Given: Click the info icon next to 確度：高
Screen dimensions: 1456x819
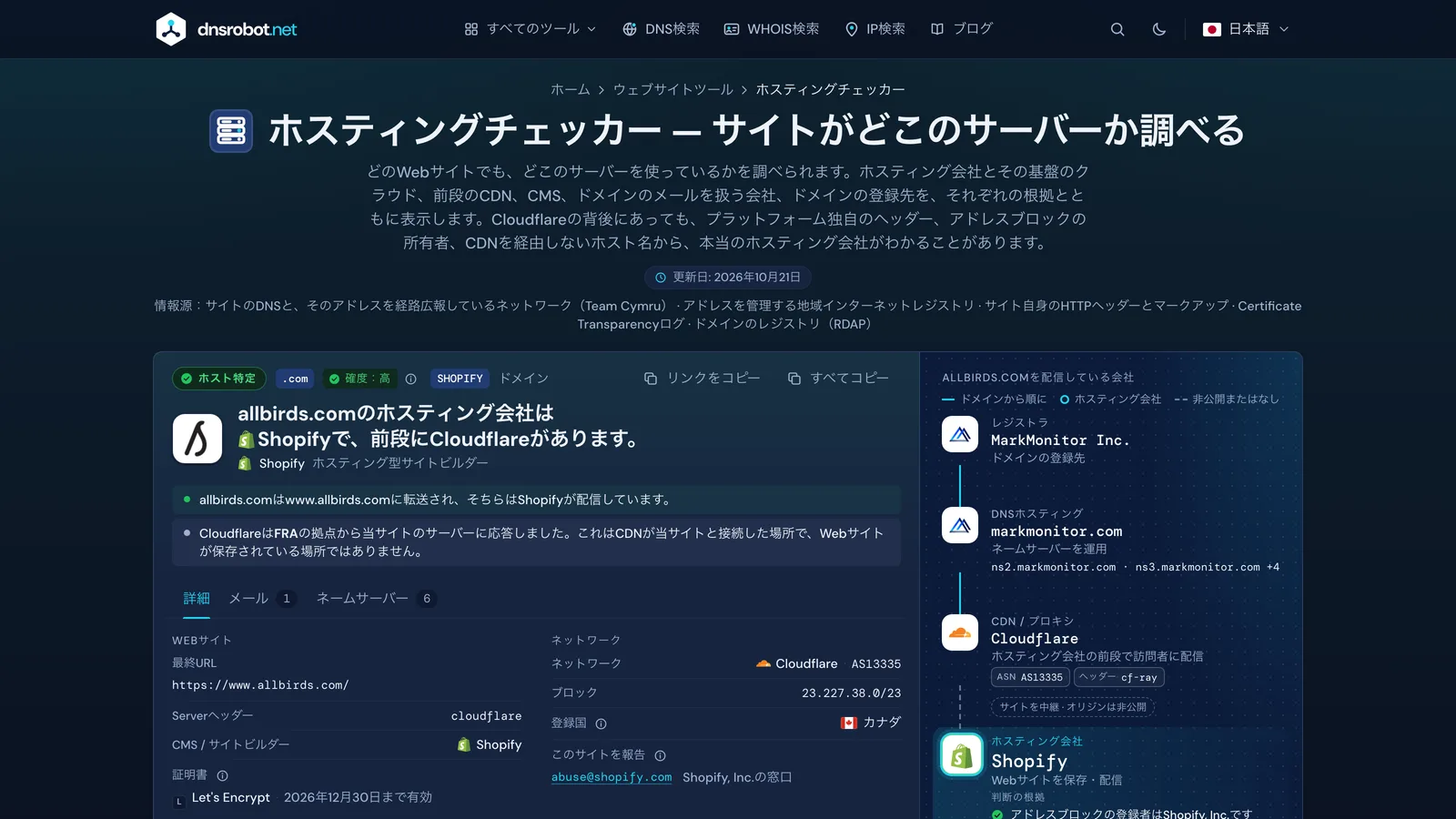Looking at the screenshot, I should (x=410, y=379).
